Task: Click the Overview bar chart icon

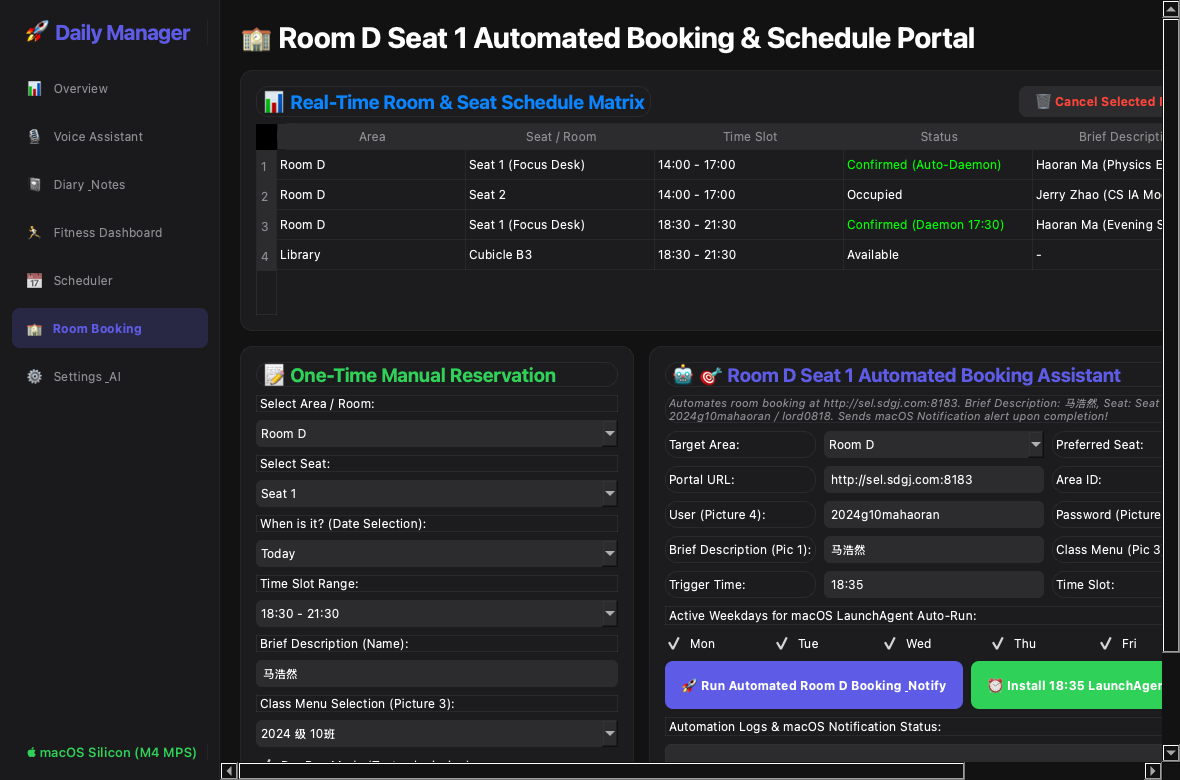Action: (x=35, y=89)
